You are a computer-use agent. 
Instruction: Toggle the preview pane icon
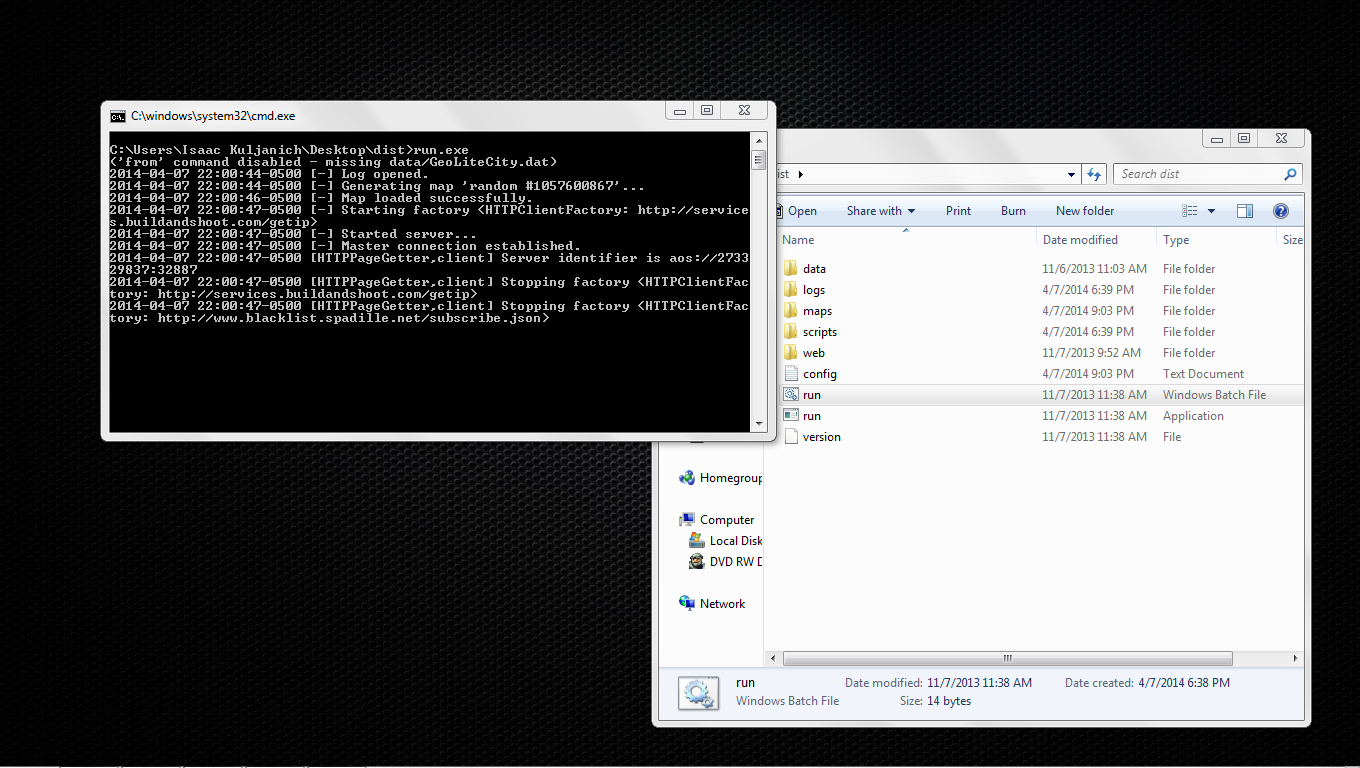click(x=1244, y=210)
